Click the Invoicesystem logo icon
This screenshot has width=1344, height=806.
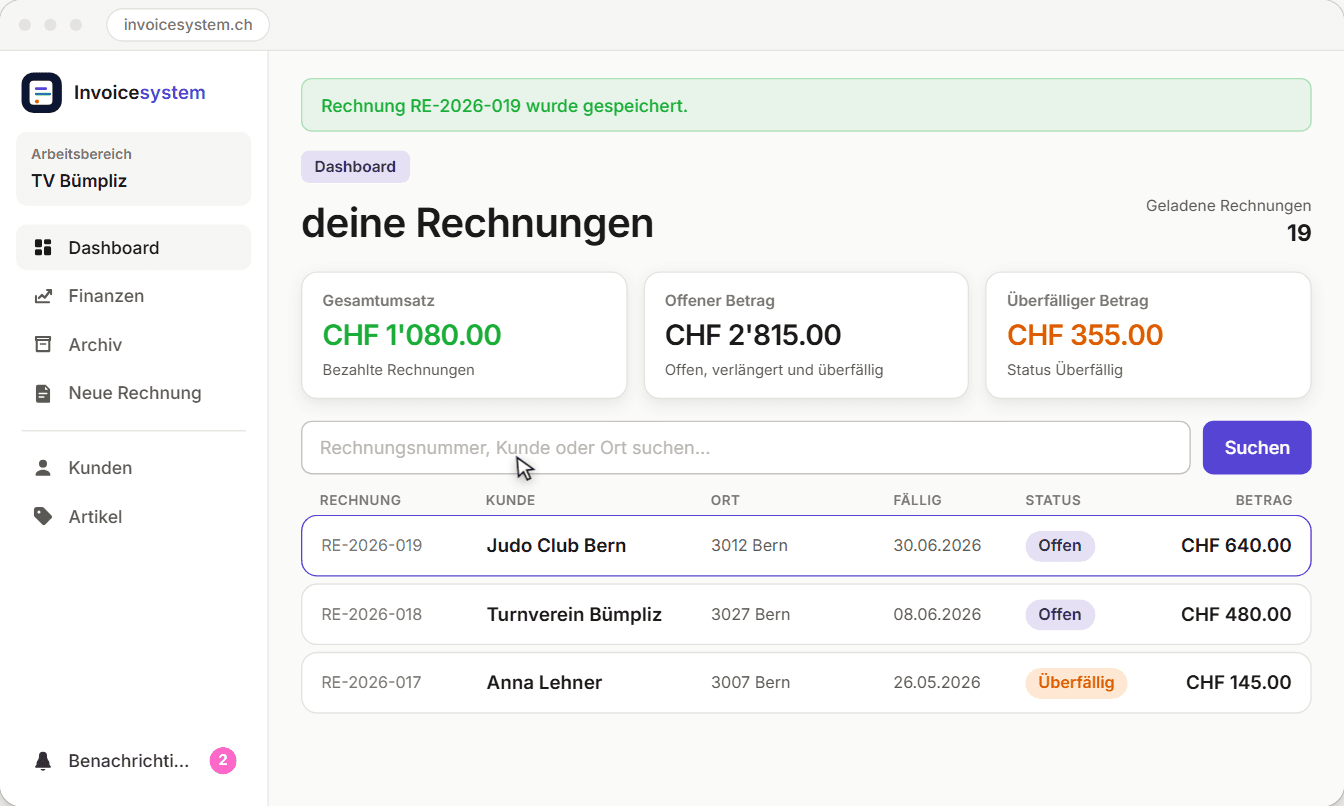click(42, 93)
